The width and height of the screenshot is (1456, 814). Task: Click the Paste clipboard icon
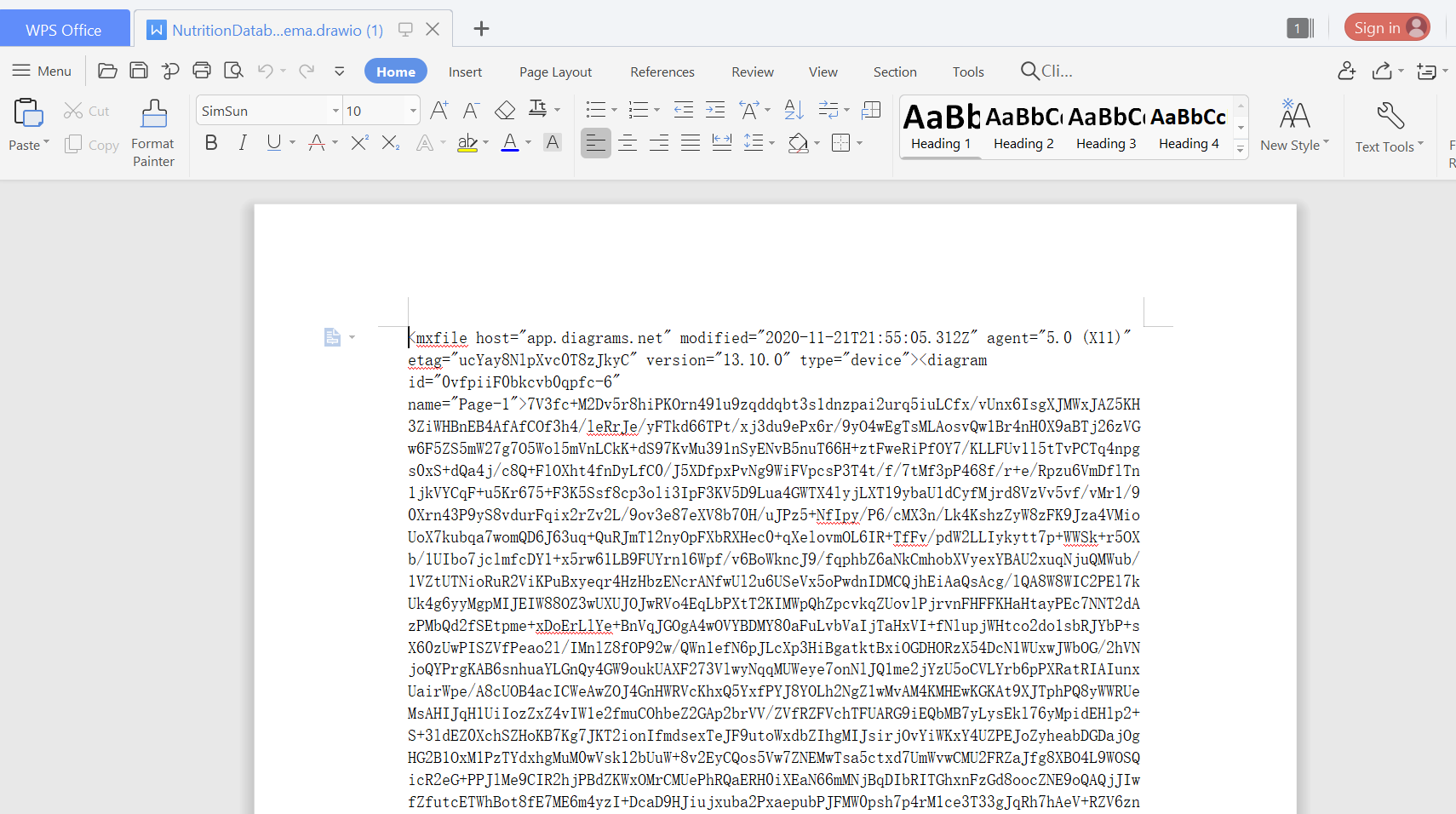click(x=28, y=113)
